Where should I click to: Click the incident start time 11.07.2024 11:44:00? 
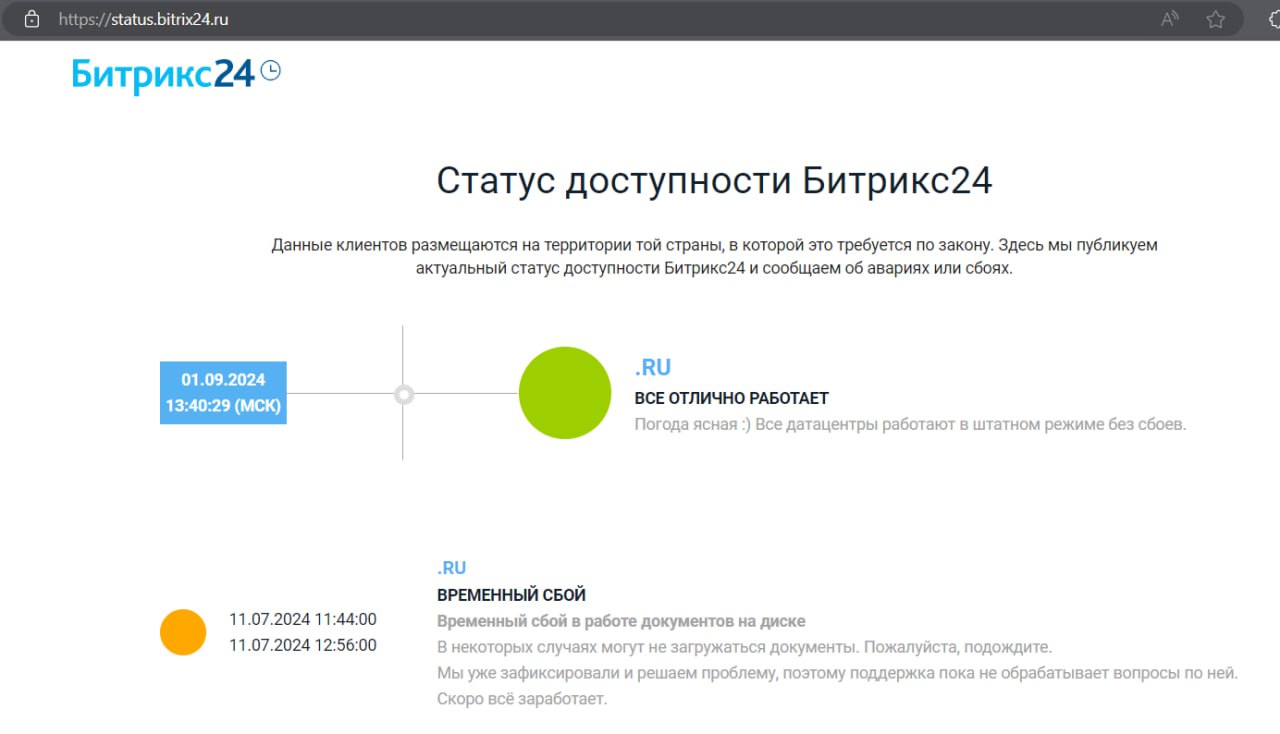pos(303,619)
